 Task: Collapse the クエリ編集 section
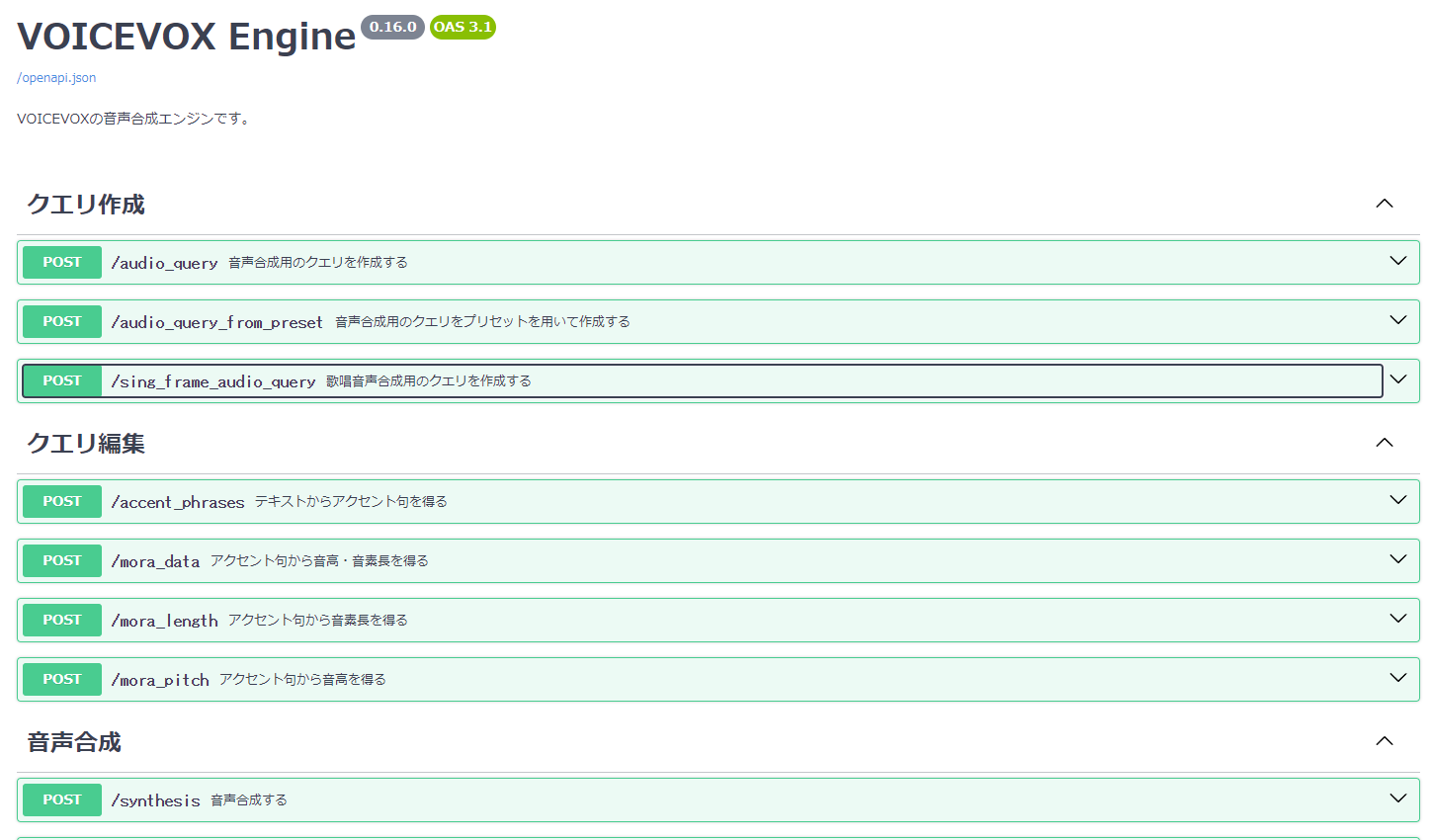pyautogui.click(x=1384, y=443)
